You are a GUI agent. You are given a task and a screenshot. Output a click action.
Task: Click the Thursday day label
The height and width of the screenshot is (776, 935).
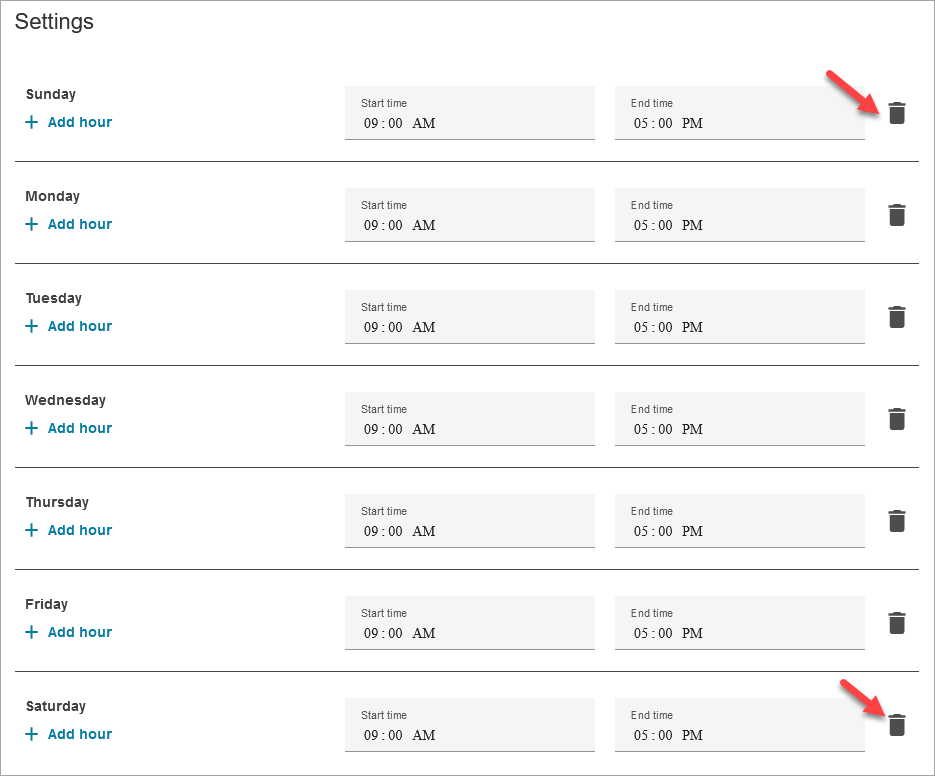pos(57,503)
